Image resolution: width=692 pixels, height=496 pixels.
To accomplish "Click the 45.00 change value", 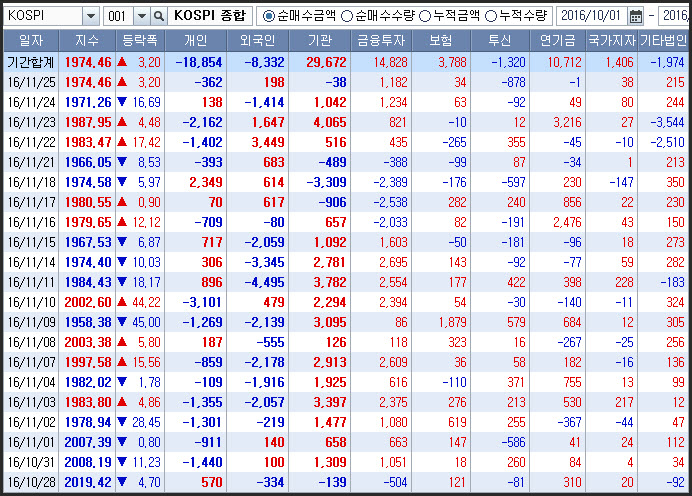I will click(147, 322).
